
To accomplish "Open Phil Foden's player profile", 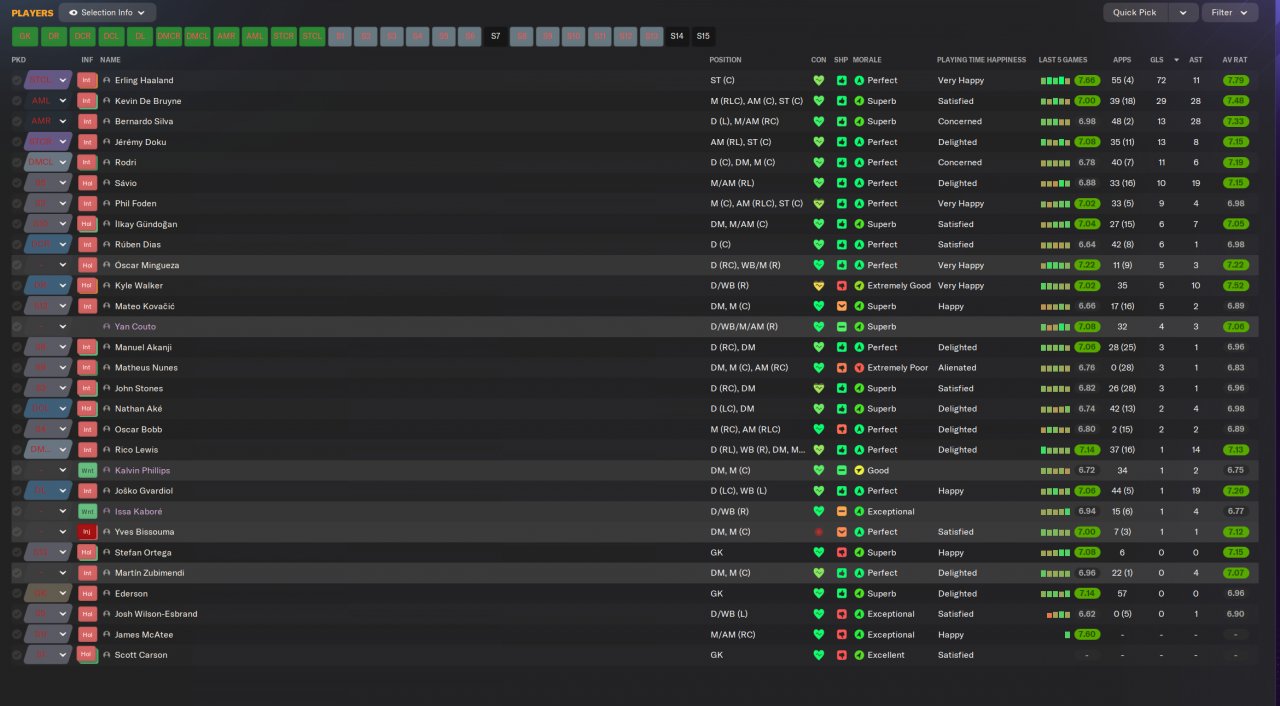I will (x=136, y=203).
